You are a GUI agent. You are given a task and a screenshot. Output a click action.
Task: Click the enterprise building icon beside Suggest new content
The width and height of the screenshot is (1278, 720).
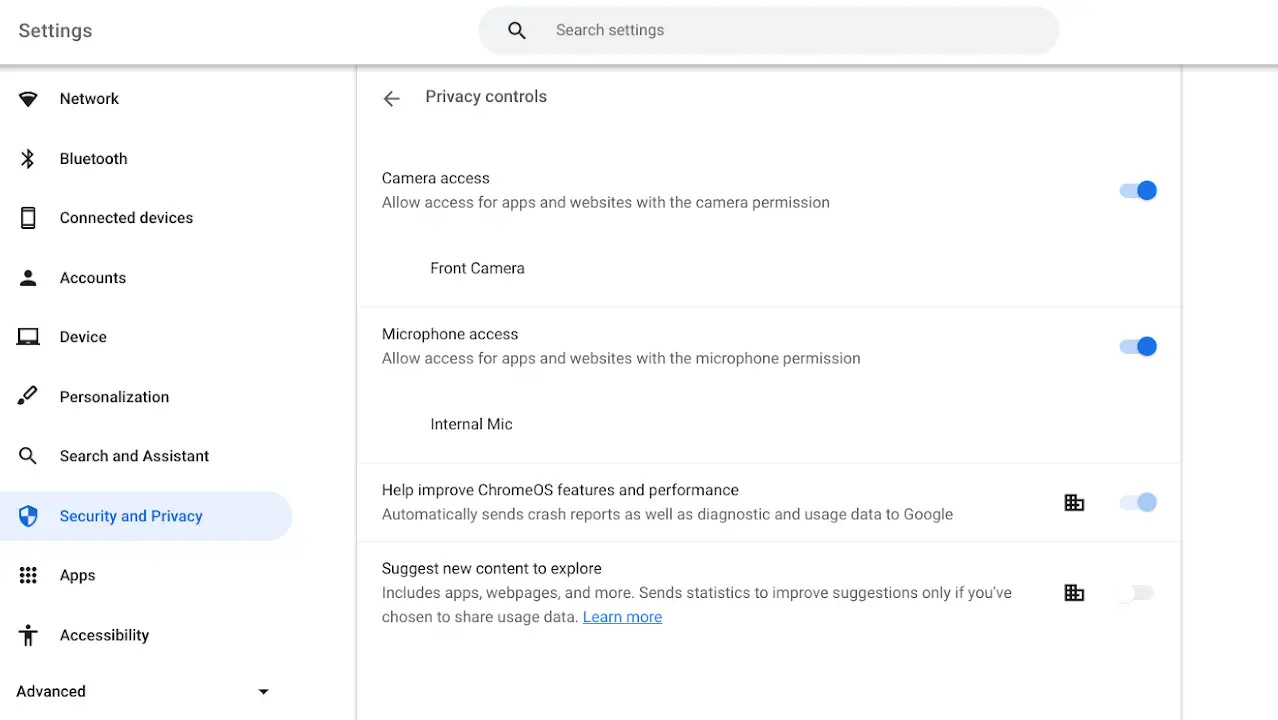coord(1074,593)
